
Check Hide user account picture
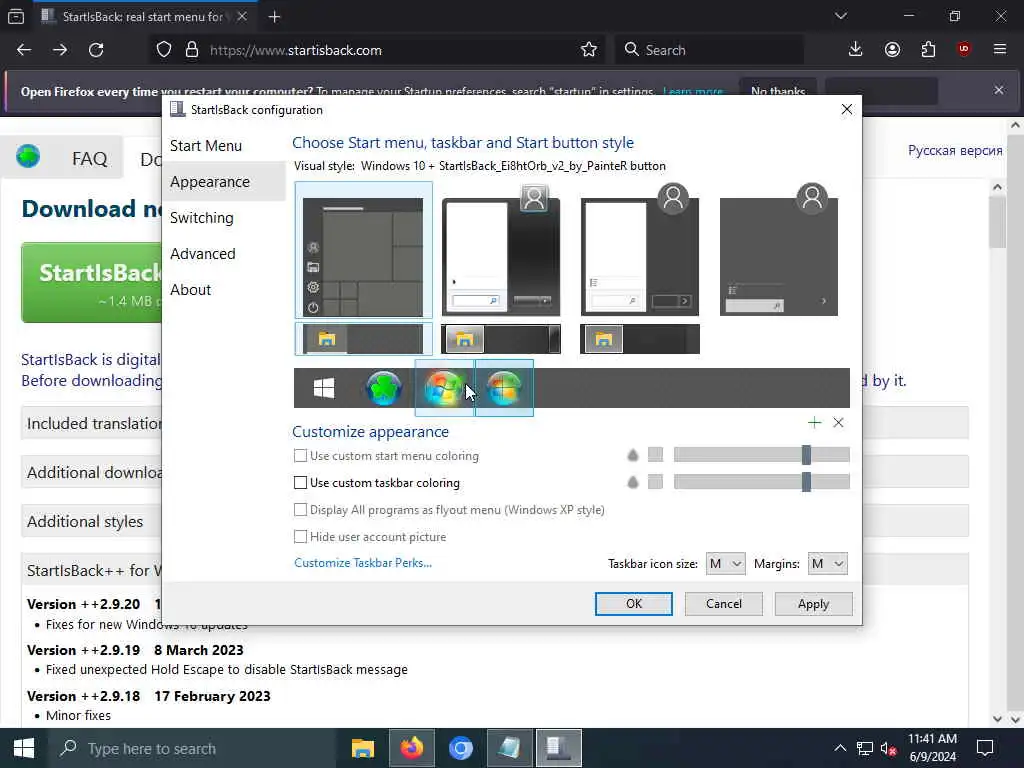tap(300, 536)
